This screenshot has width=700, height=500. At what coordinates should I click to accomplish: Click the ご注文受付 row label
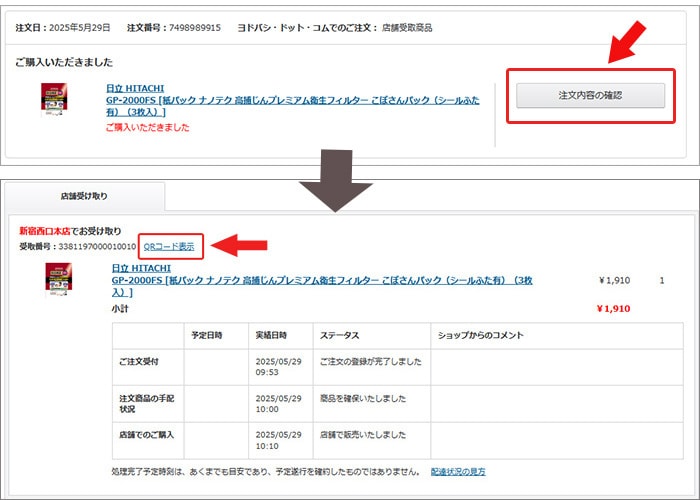coord(139,362)
